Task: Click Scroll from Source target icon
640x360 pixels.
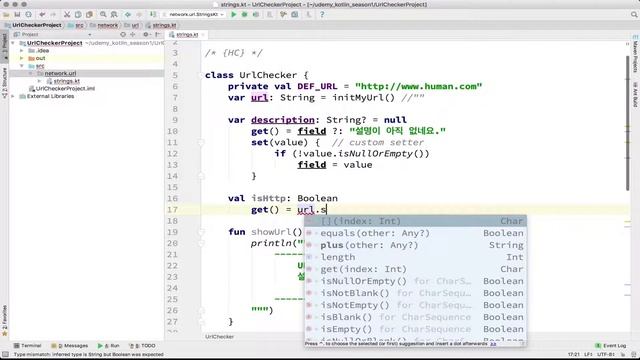Action: point(123,35)
